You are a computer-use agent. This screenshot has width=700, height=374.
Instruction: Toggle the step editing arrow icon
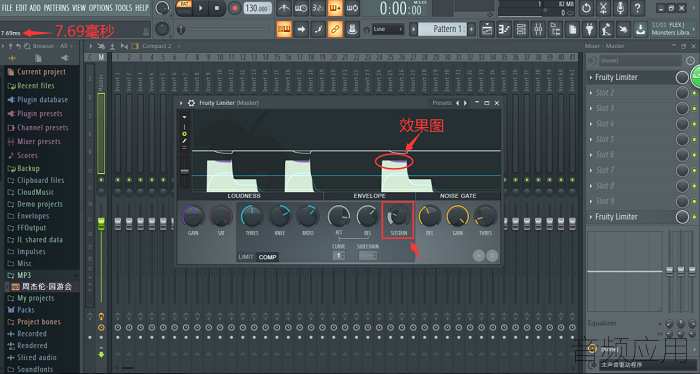point(301,29)
